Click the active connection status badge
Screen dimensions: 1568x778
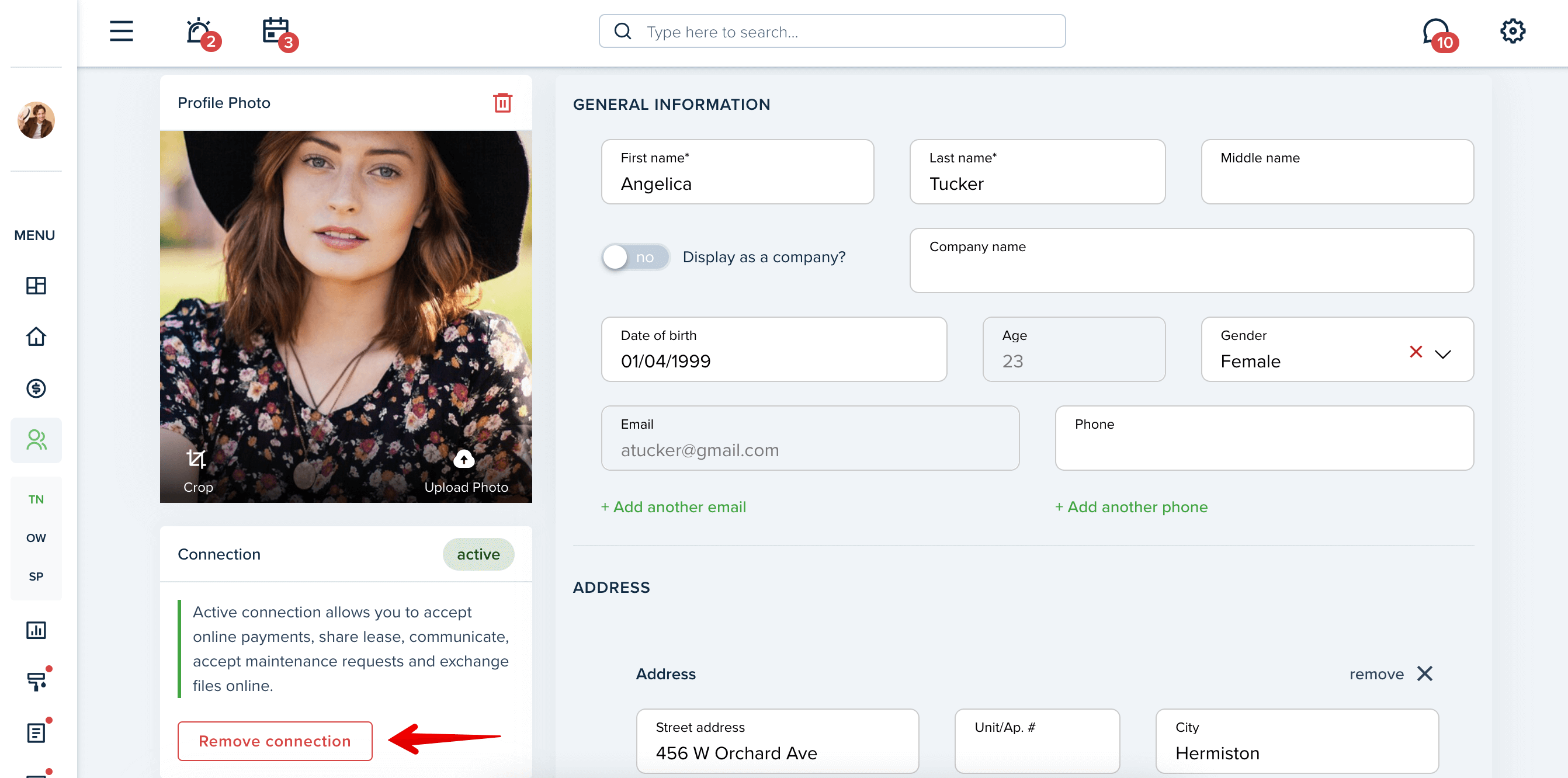pos(478,554)
